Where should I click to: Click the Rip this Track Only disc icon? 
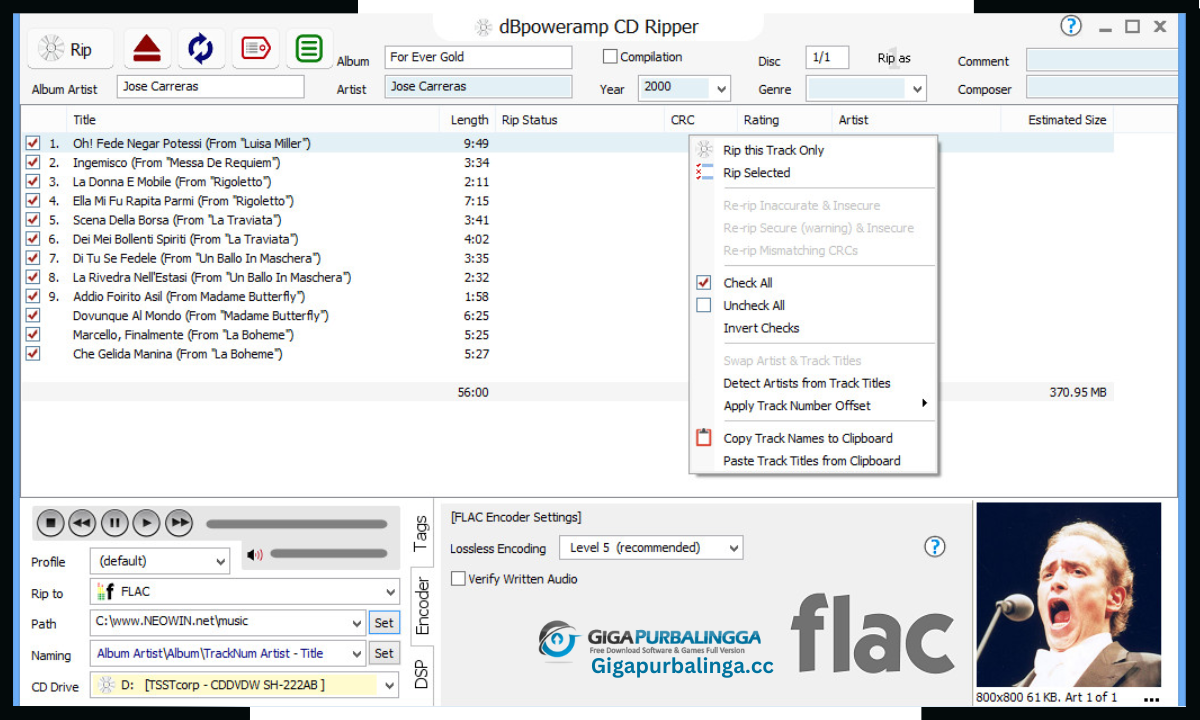(x=705, y=150)
